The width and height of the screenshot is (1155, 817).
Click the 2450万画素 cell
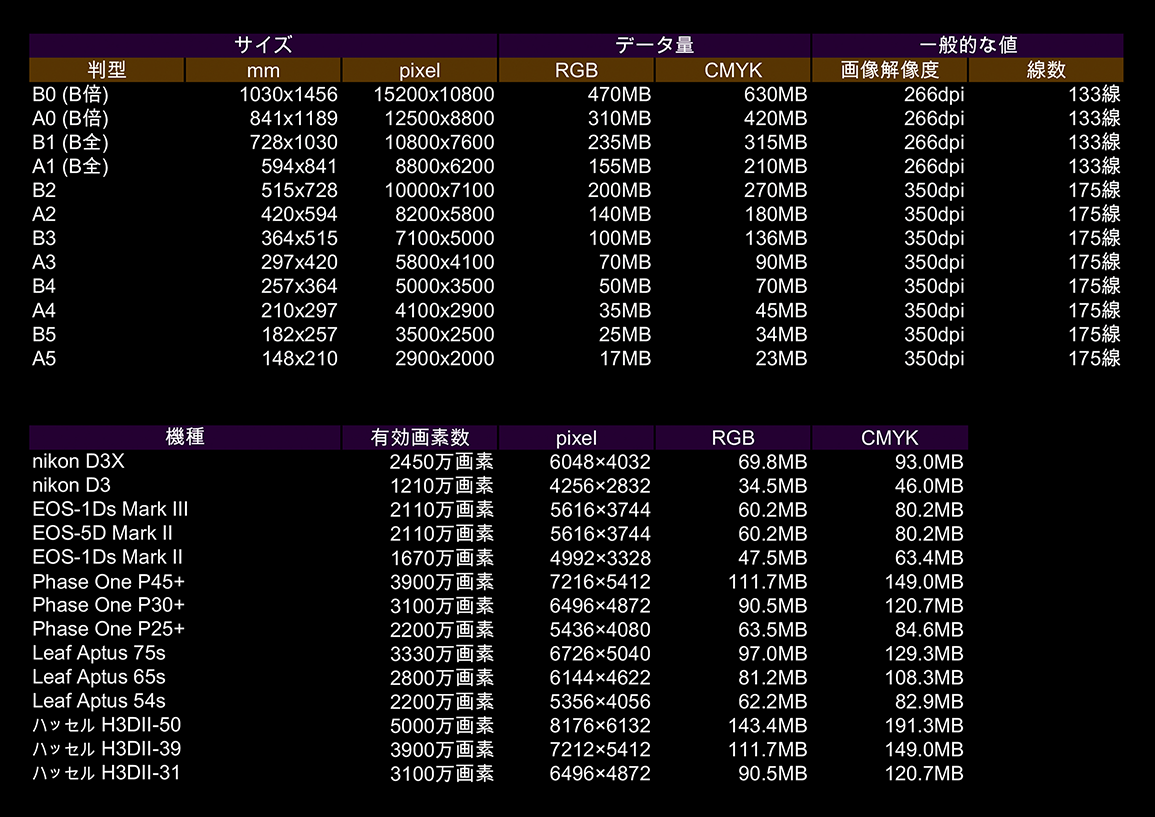pos(441,462)
